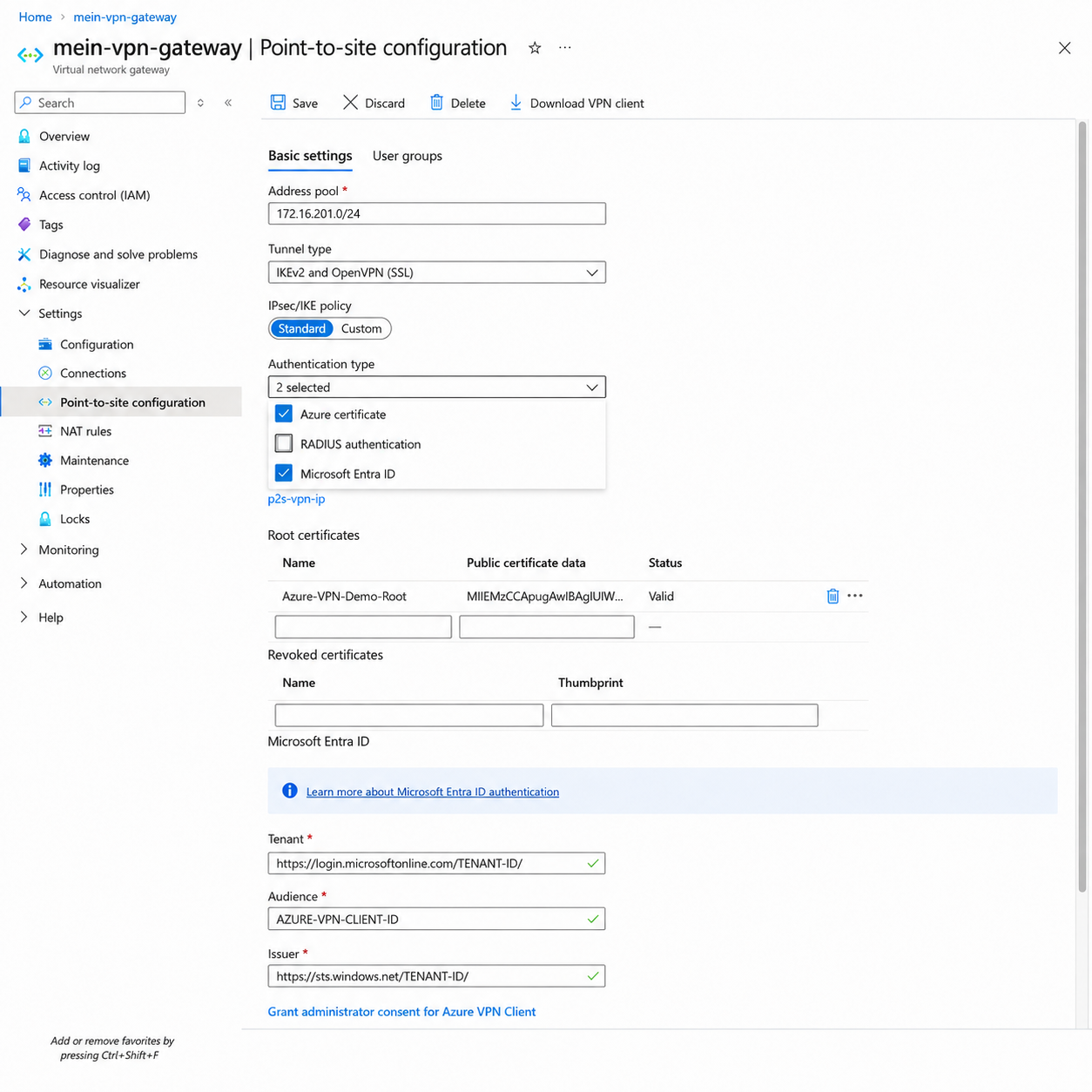The image size is (1092, 1092).
Task: Click the Audience input field
Action: [437, 919]
